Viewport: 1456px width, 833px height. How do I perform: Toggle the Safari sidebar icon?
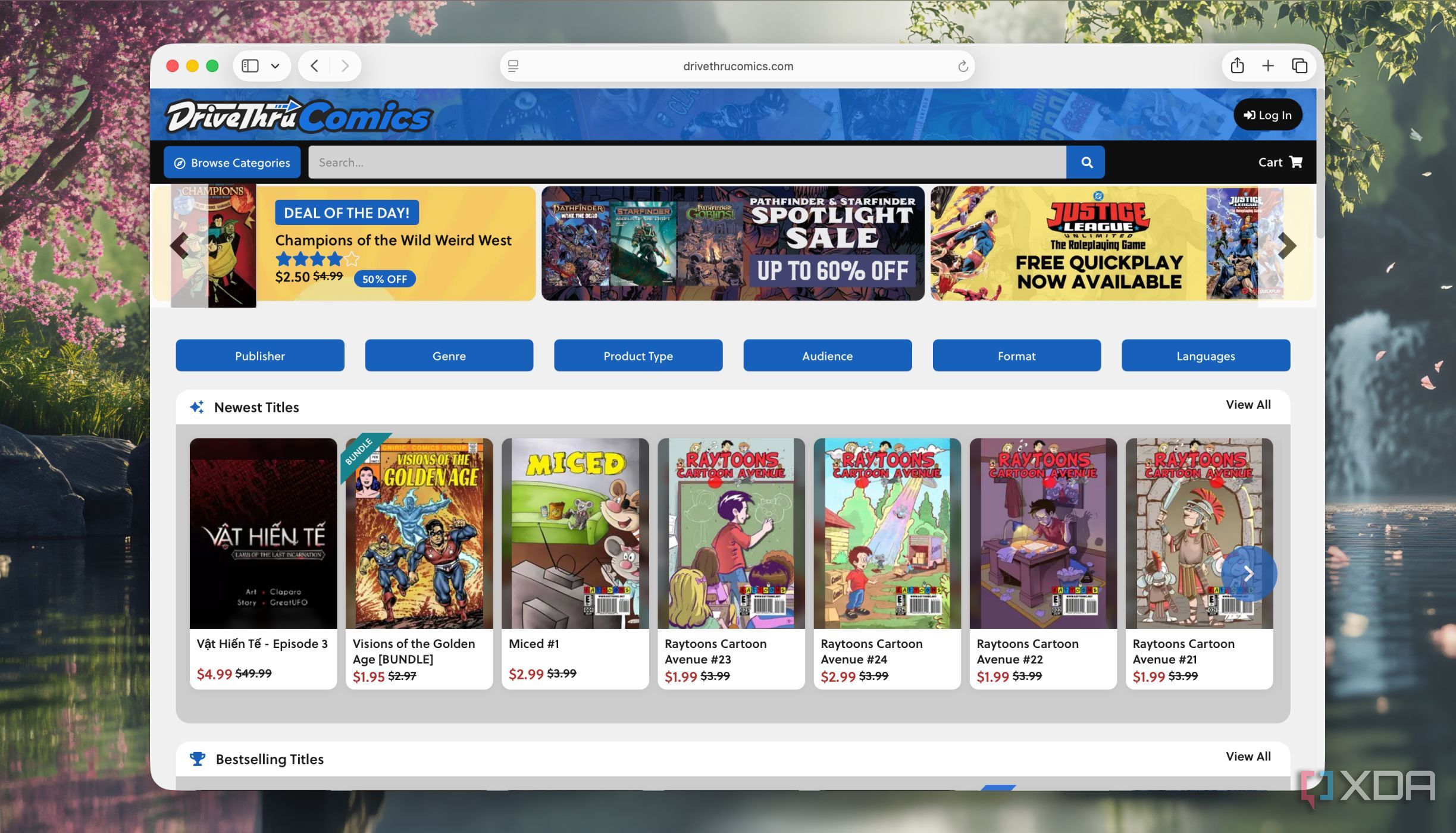click(x=250, y=65)
